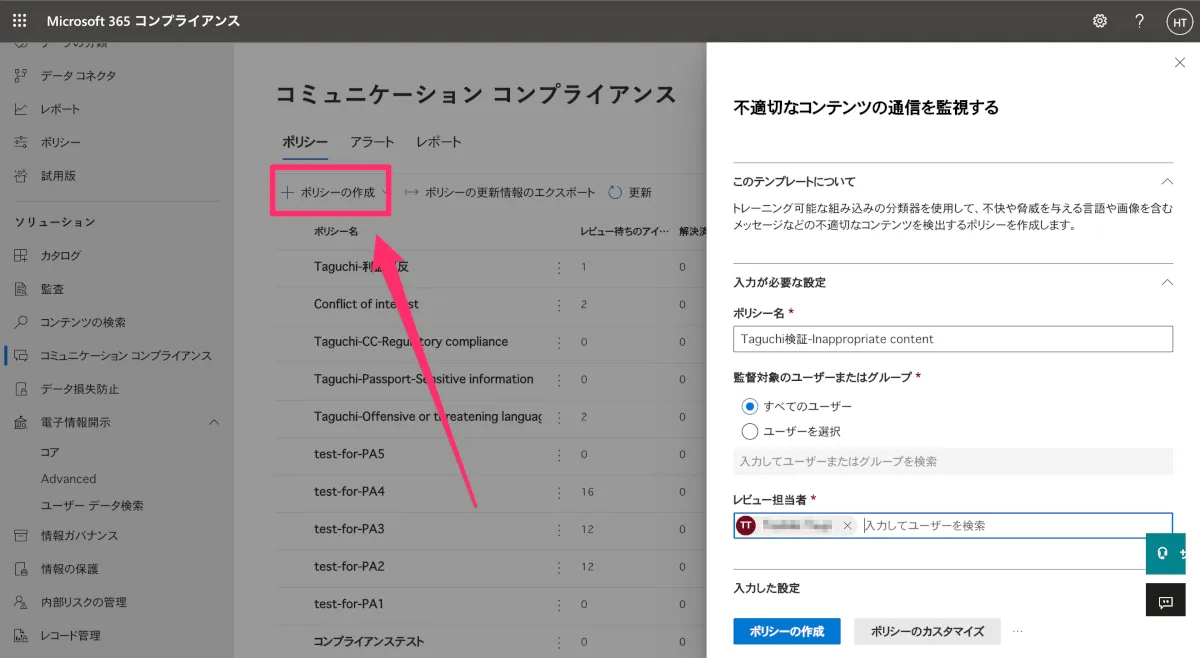The image size is (1200, 658).
Task: Open the test-for-PA5 policy row
Action: (x=349, y=454)
